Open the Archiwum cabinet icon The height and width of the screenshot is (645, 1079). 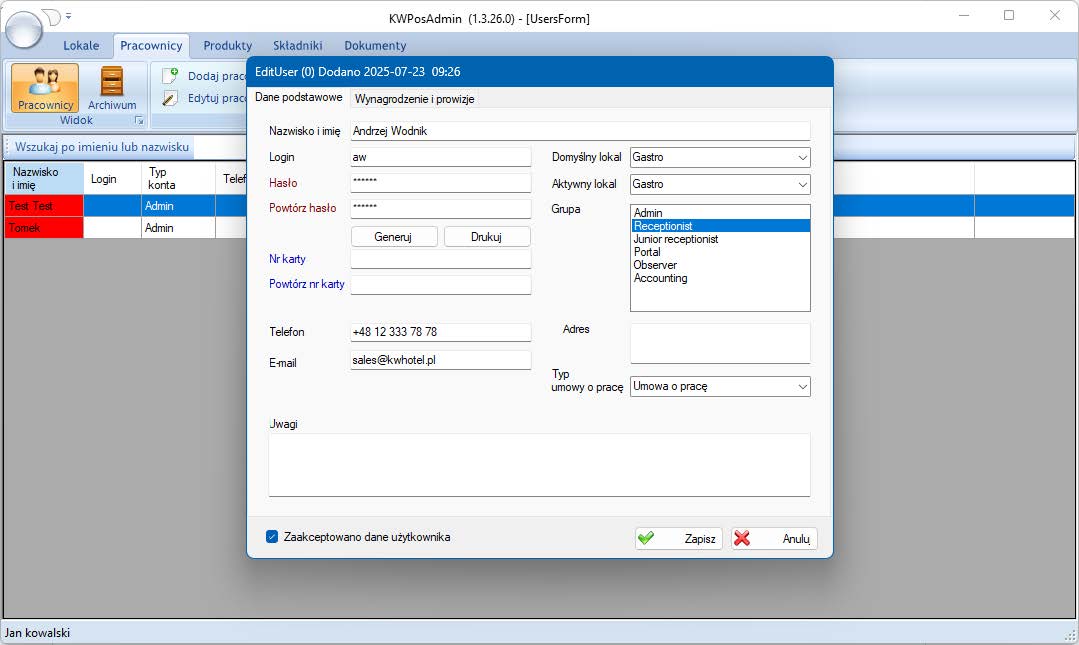(x=112, y=82)
